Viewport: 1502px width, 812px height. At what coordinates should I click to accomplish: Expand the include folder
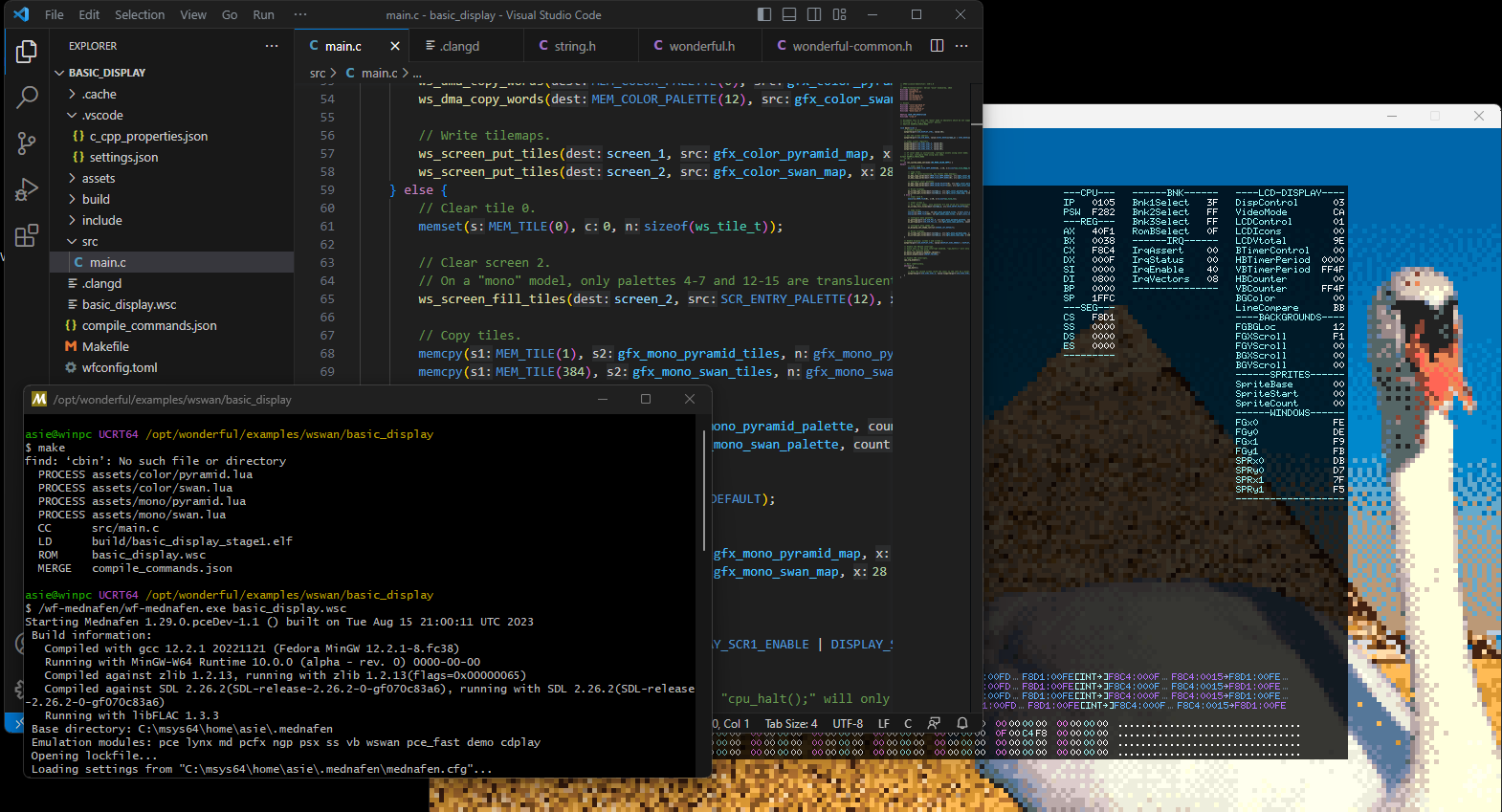point(101,220)
